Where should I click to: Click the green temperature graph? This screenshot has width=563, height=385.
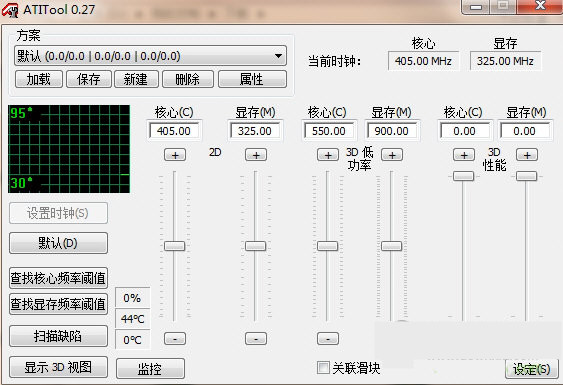click(x=69, y=149)
